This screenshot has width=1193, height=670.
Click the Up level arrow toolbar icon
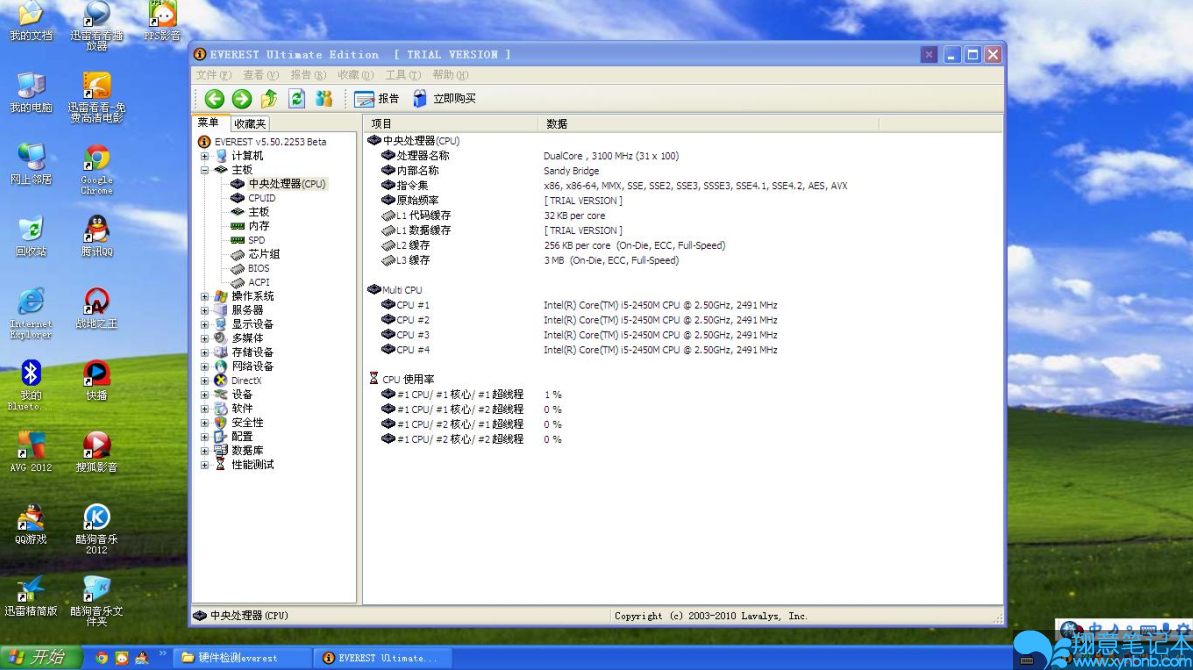269,98
